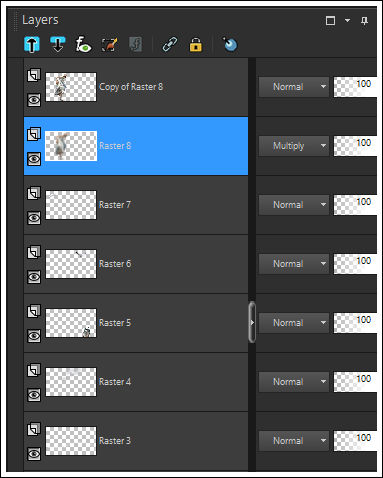Click the blue highlight orb icon

[230, 44]
